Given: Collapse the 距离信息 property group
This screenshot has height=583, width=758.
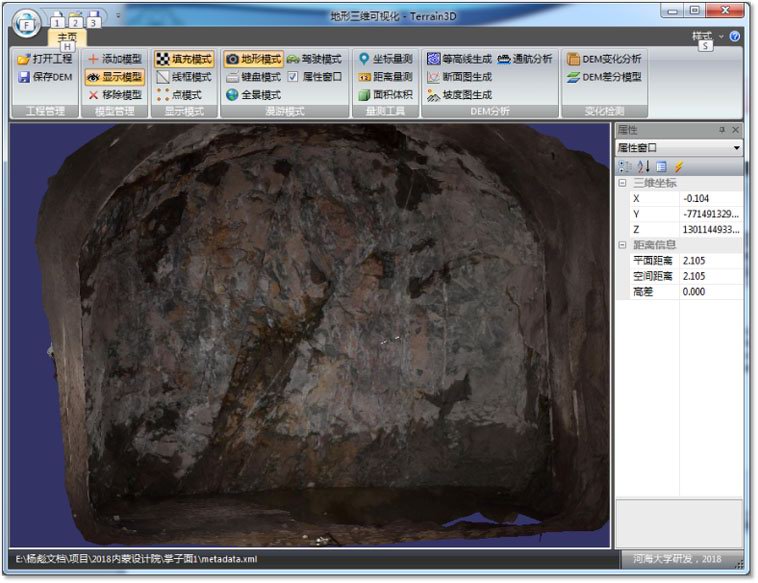Looking at the screenshot, I should [x=623, y=245].
